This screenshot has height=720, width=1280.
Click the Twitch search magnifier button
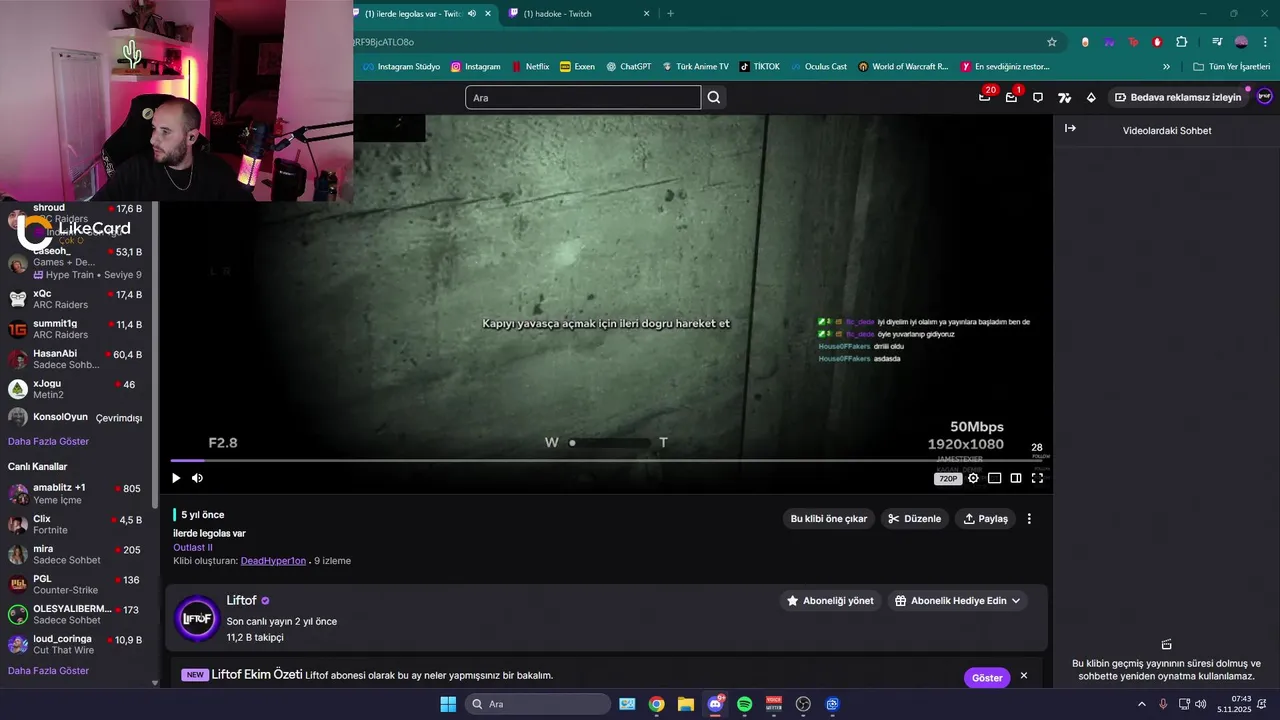[x=714, y=97]
